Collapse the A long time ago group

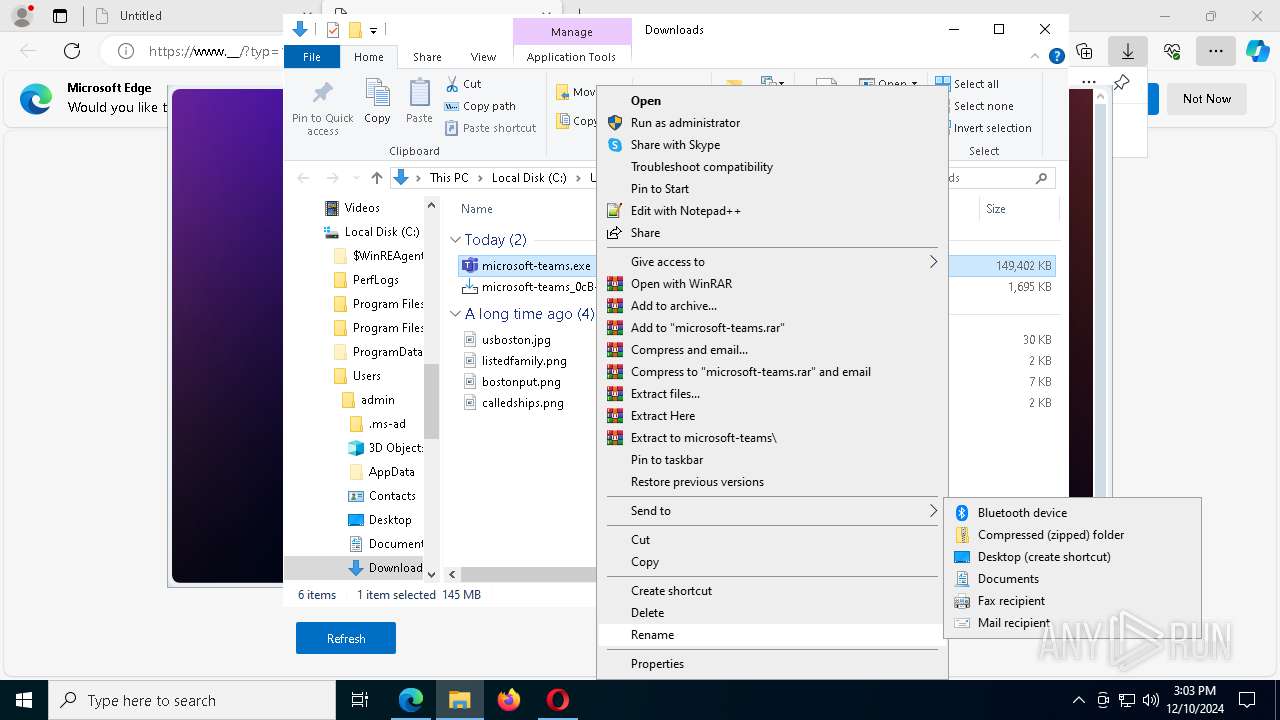pos(455,314)
